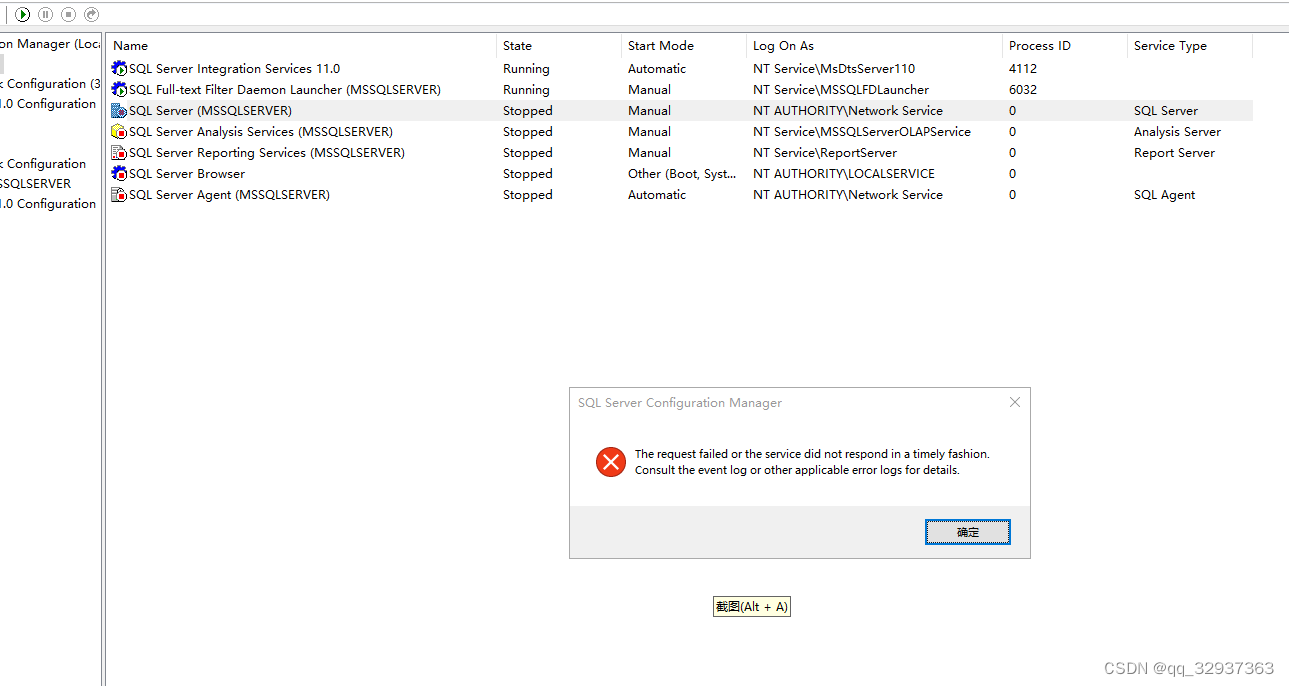
Task: Sort services by the Process ID column
Action: tap(1040, 45)
